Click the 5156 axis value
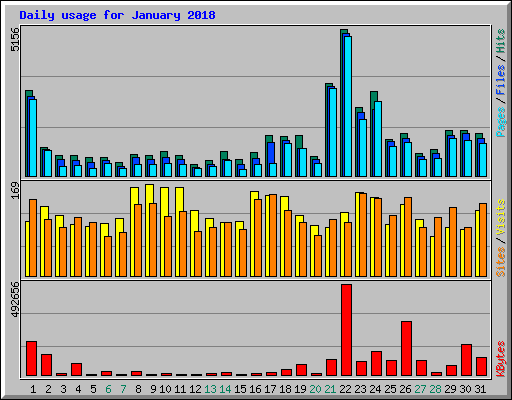The image size is (512, 400). point(15,39)
